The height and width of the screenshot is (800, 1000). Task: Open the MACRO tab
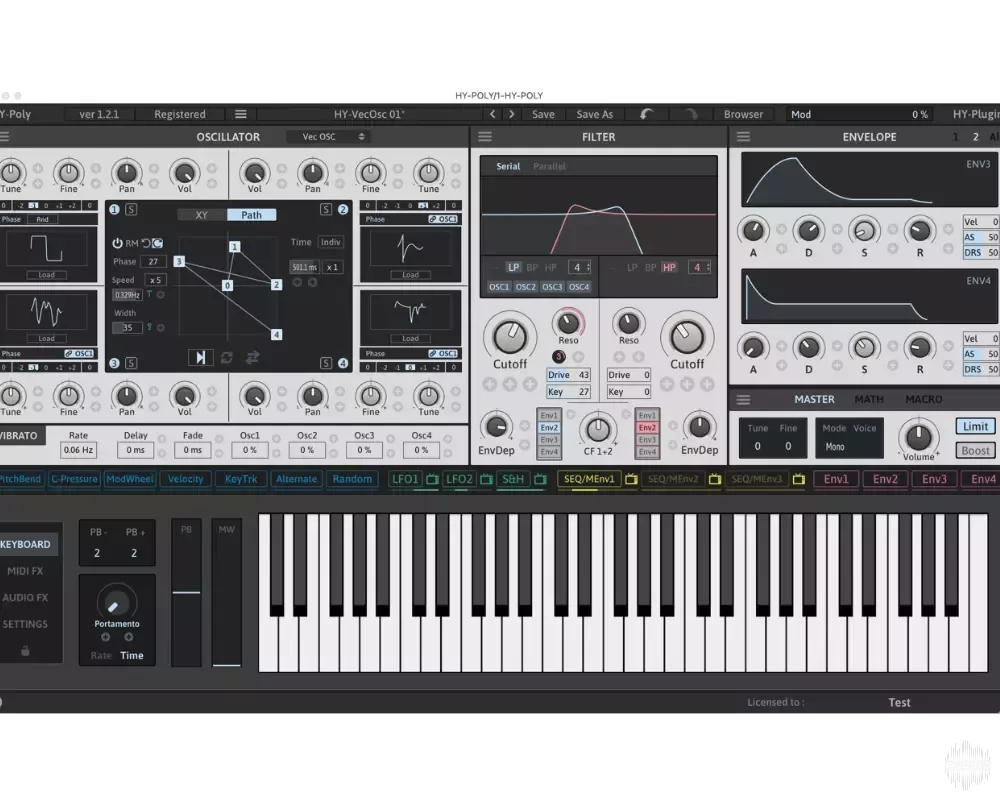click(923, 399)
